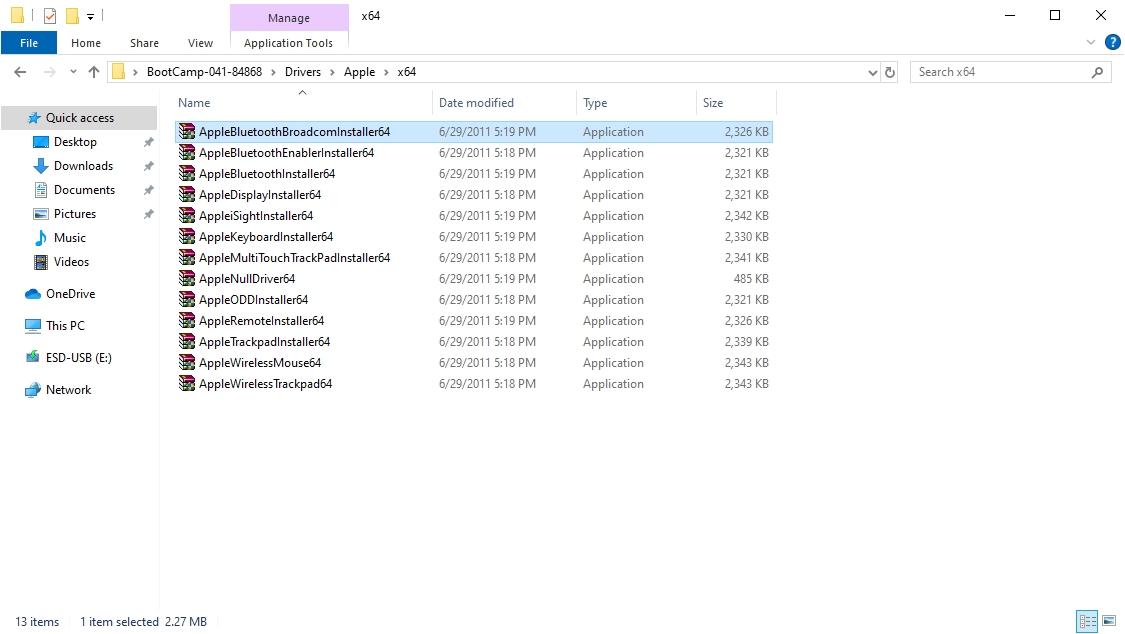The height and width of the screenshot is (634, 1125).
Task: Click the Properties quick access toolbar icon
Action: [50, 16]
